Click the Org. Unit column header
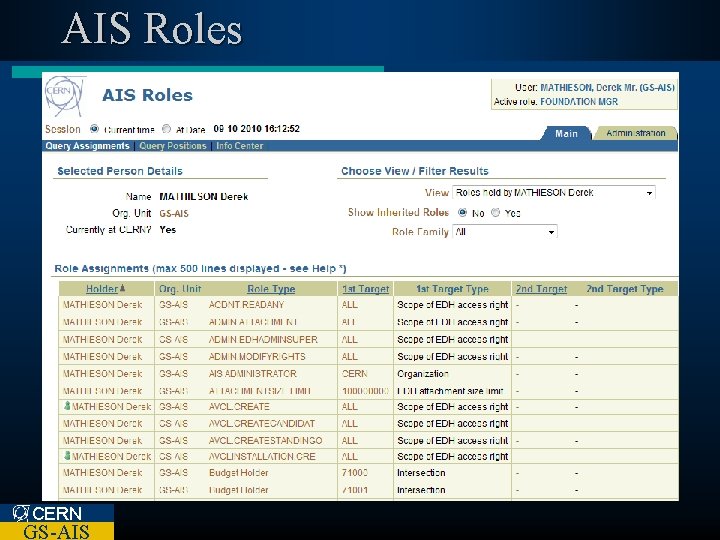Image resolution: width=720 pixels, height=540 pixels. [180, 289]
